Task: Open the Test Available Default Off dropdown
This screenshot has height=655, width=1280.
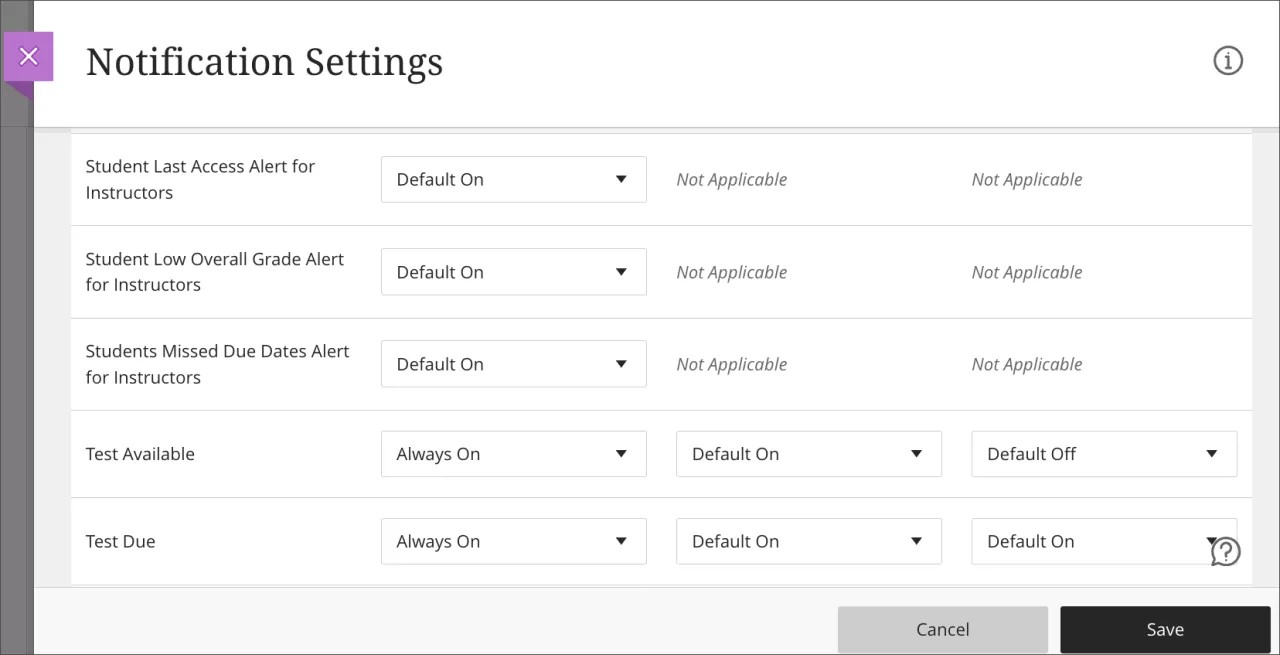Action: 1103,453
